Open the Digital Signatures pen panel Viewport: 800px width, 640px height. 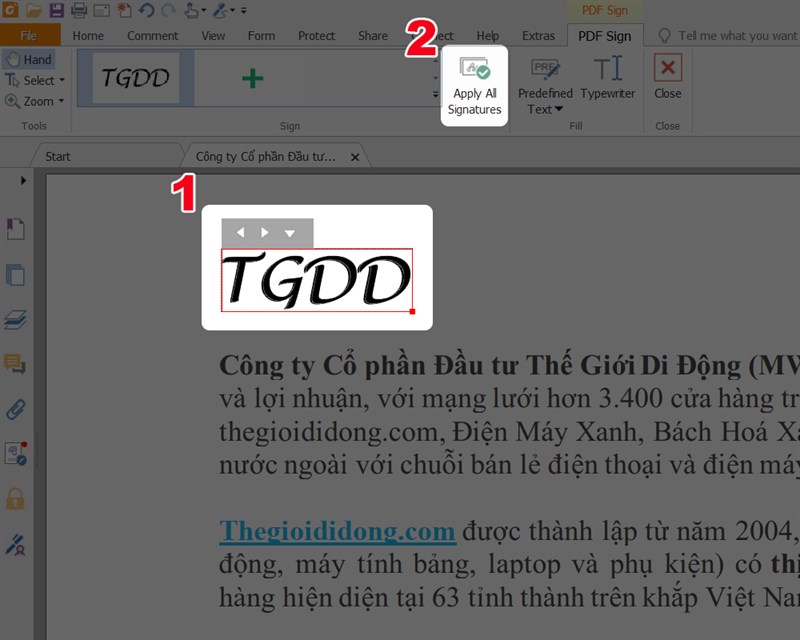click(x=15, y=545)
